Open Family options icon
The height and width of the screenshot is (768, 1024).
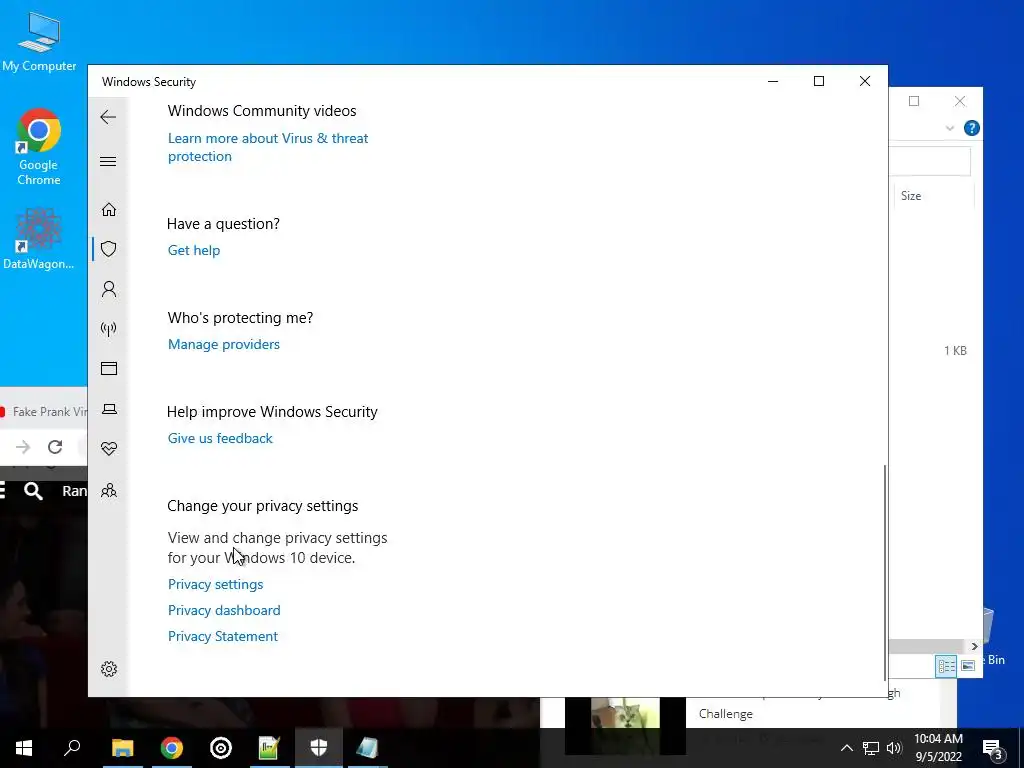pos(109,490)
